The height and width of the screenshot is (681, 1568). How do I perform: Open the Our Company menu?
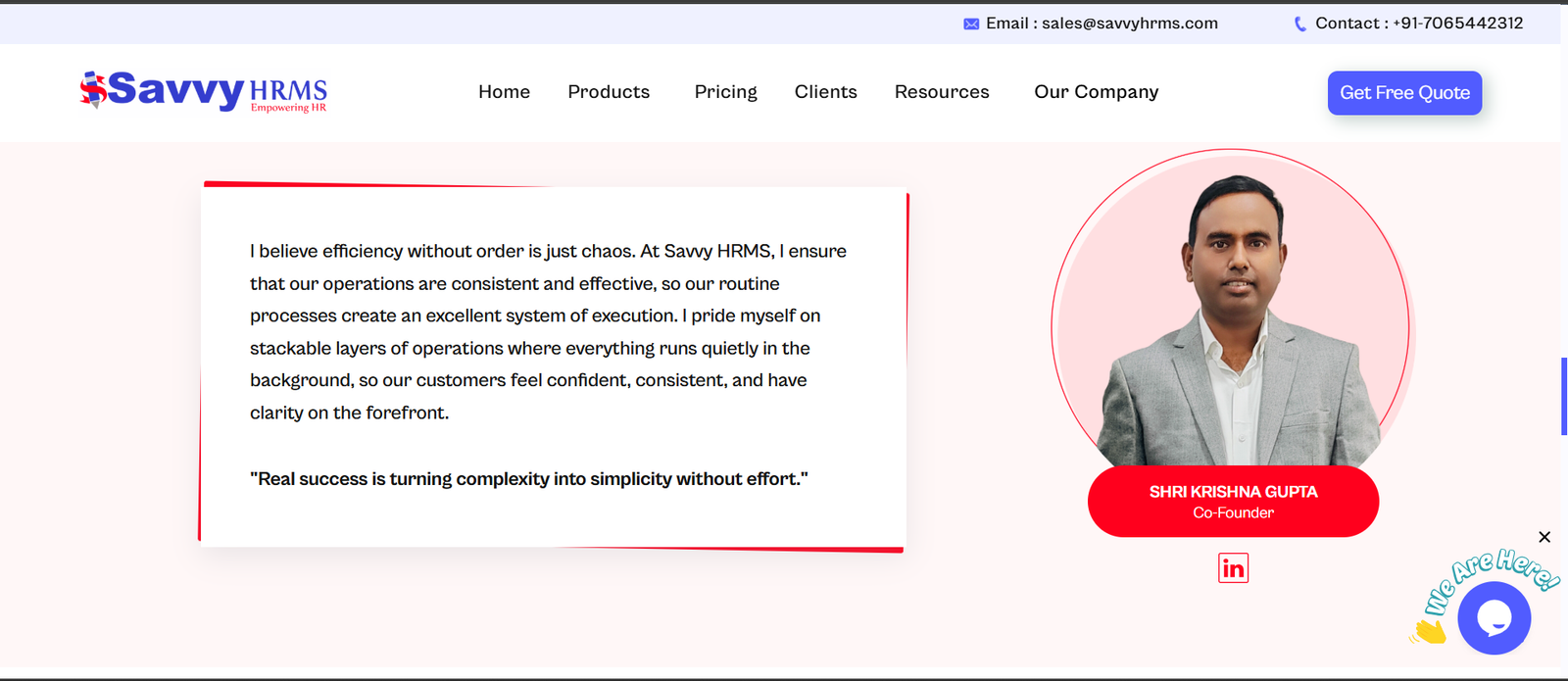click(1096, 92)
